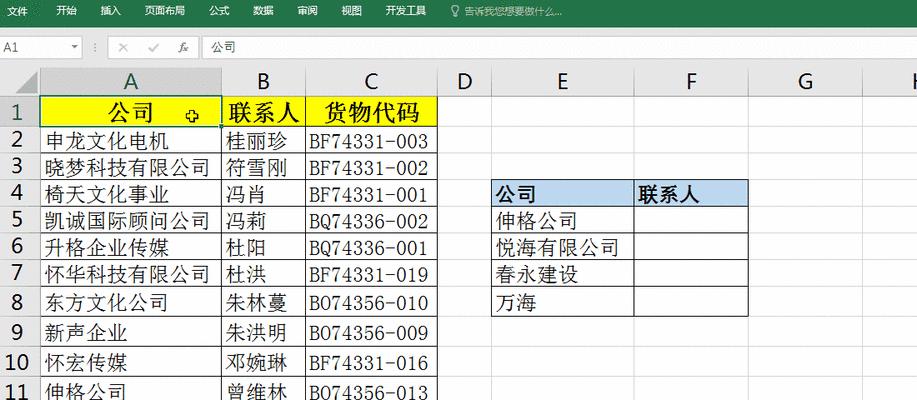This screenshot has width=917, height=400.
Task: Switch to the 视图 tab
Action: click(x=351, y=11)
